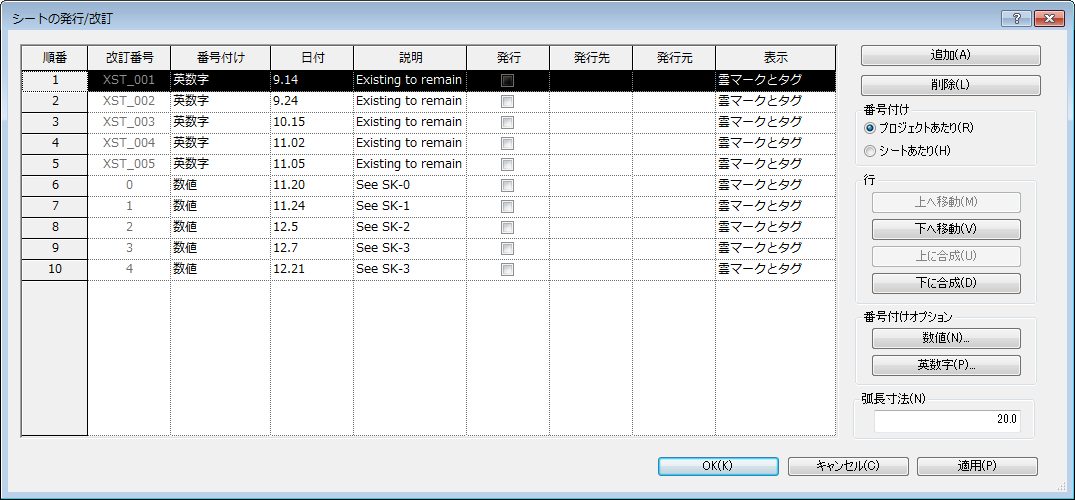Viewport: 1075px width, 500px height.
Task: Open the 数値(N)... numbering options
Action: tap(946, 338)
